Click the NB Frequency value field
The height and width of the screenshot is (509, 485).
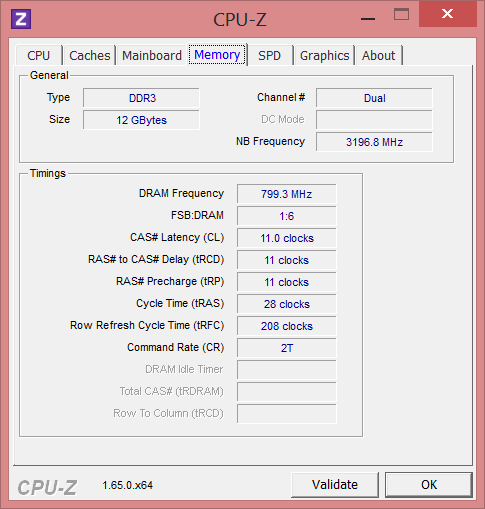(x=374, y=142)
